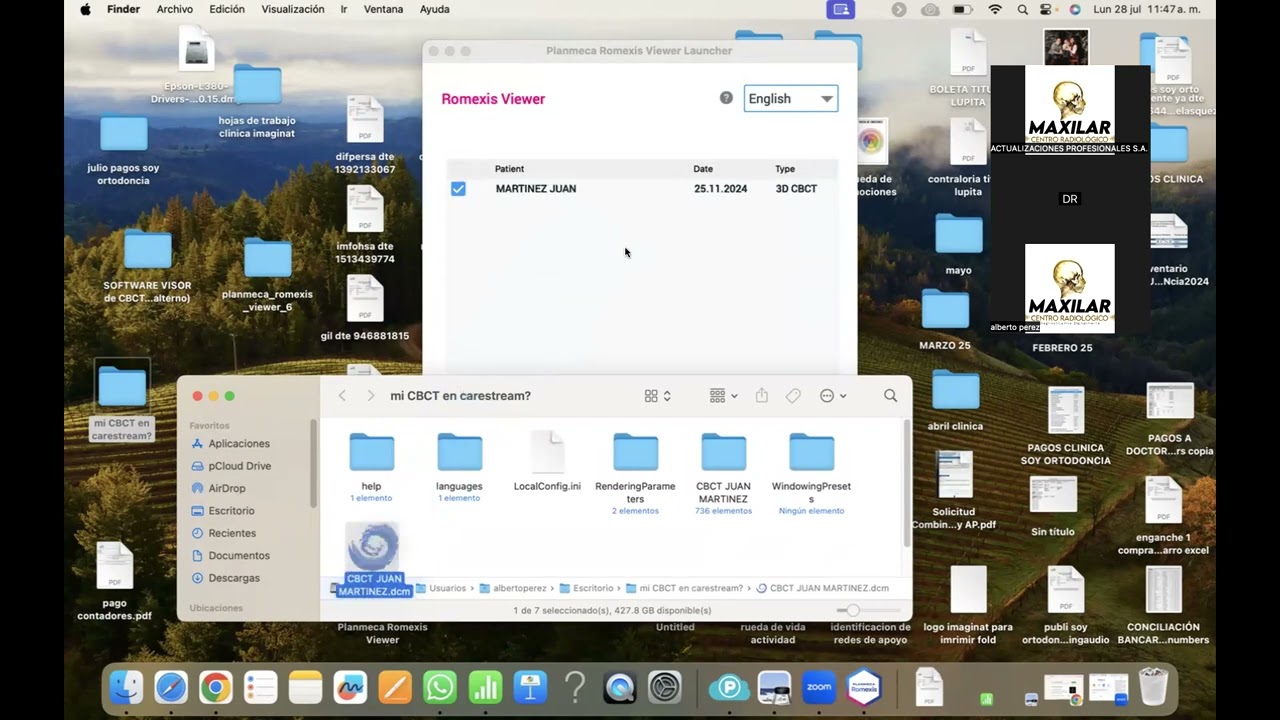Open the Finder group-by dropdown
The image size is (1280, 720).
click(x=723, y=396)
